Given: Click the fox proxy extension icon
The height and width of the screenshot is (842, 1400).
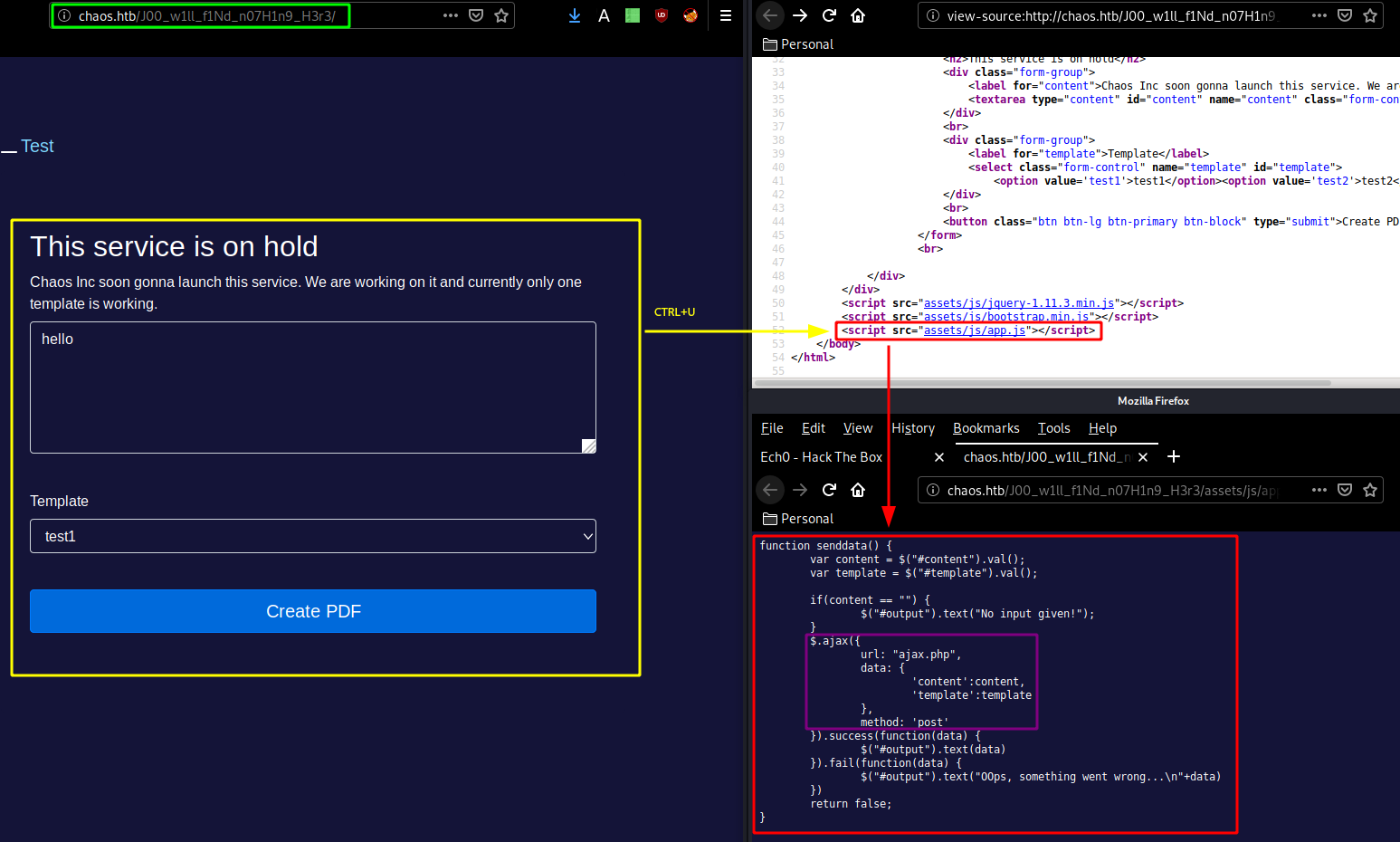Looking at the screenshot, I should [x=690, y=15].
